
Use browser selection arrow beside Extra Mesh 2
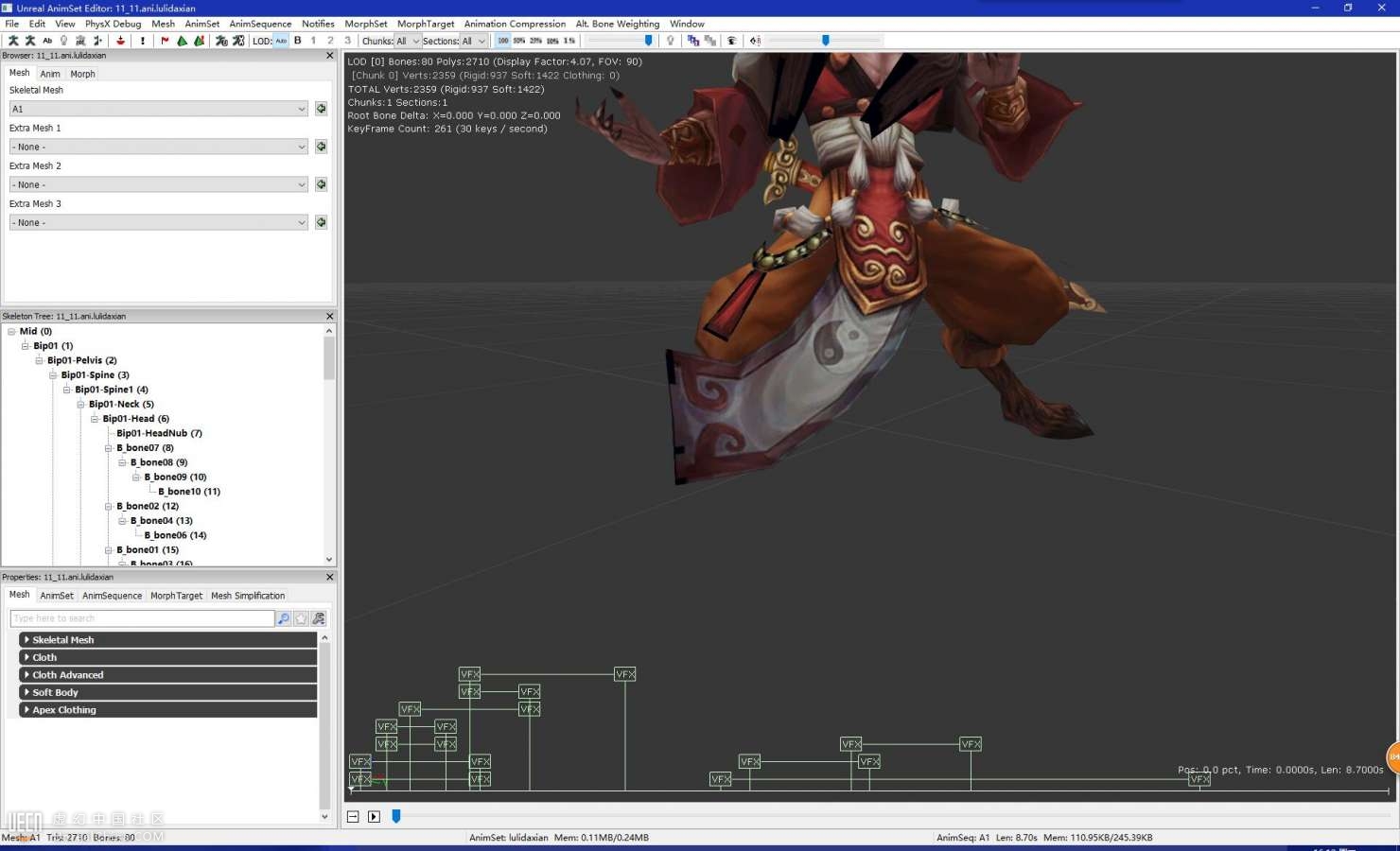tap(322, 184)
